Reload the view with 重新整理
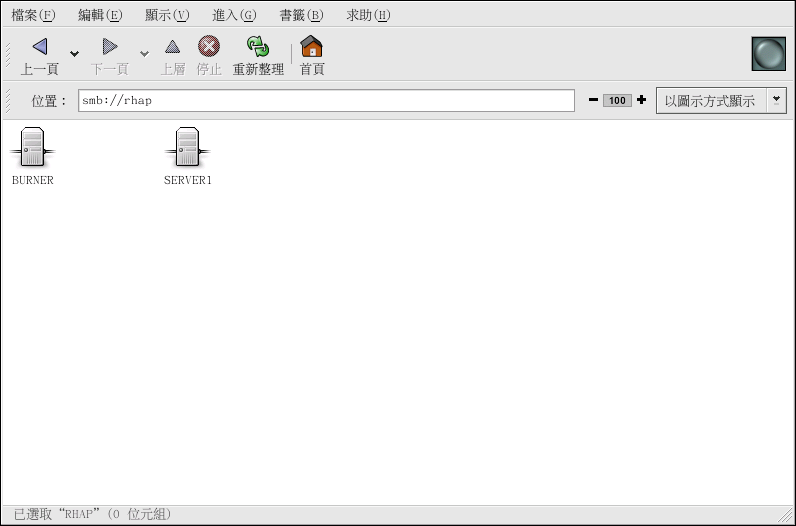 click(x=258, y=47)
